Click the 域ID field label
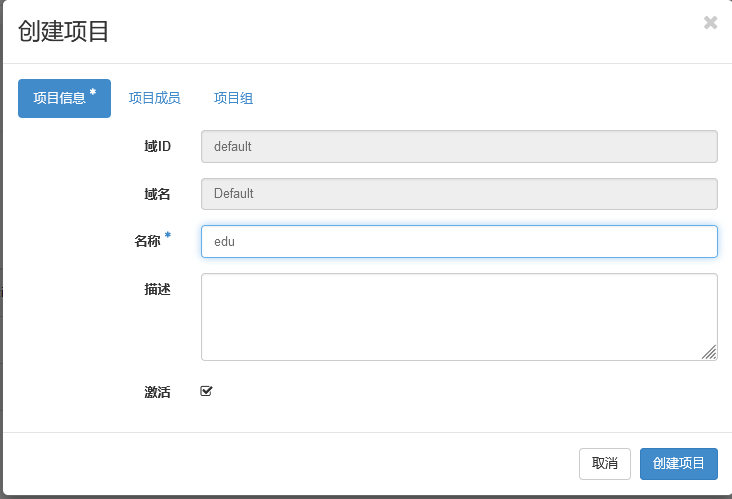The image size is (732, 499). click(x=157, y=147)
